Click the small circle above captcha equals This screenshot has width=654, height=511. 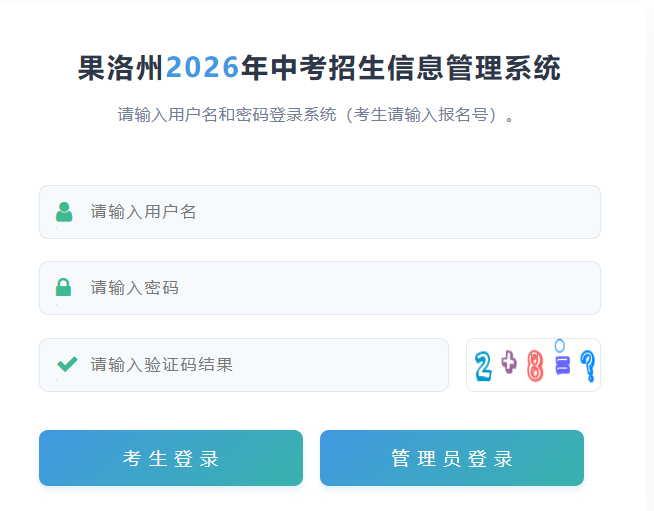pyautogui.click(x=560, y=345)
